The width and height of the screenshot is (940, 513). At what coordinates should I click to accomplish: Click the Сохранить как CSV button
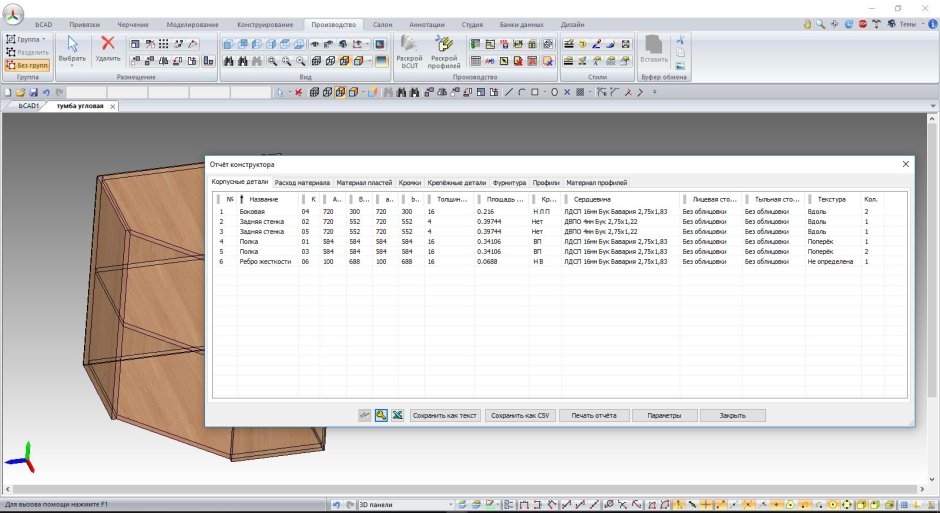tap(520, 415)
